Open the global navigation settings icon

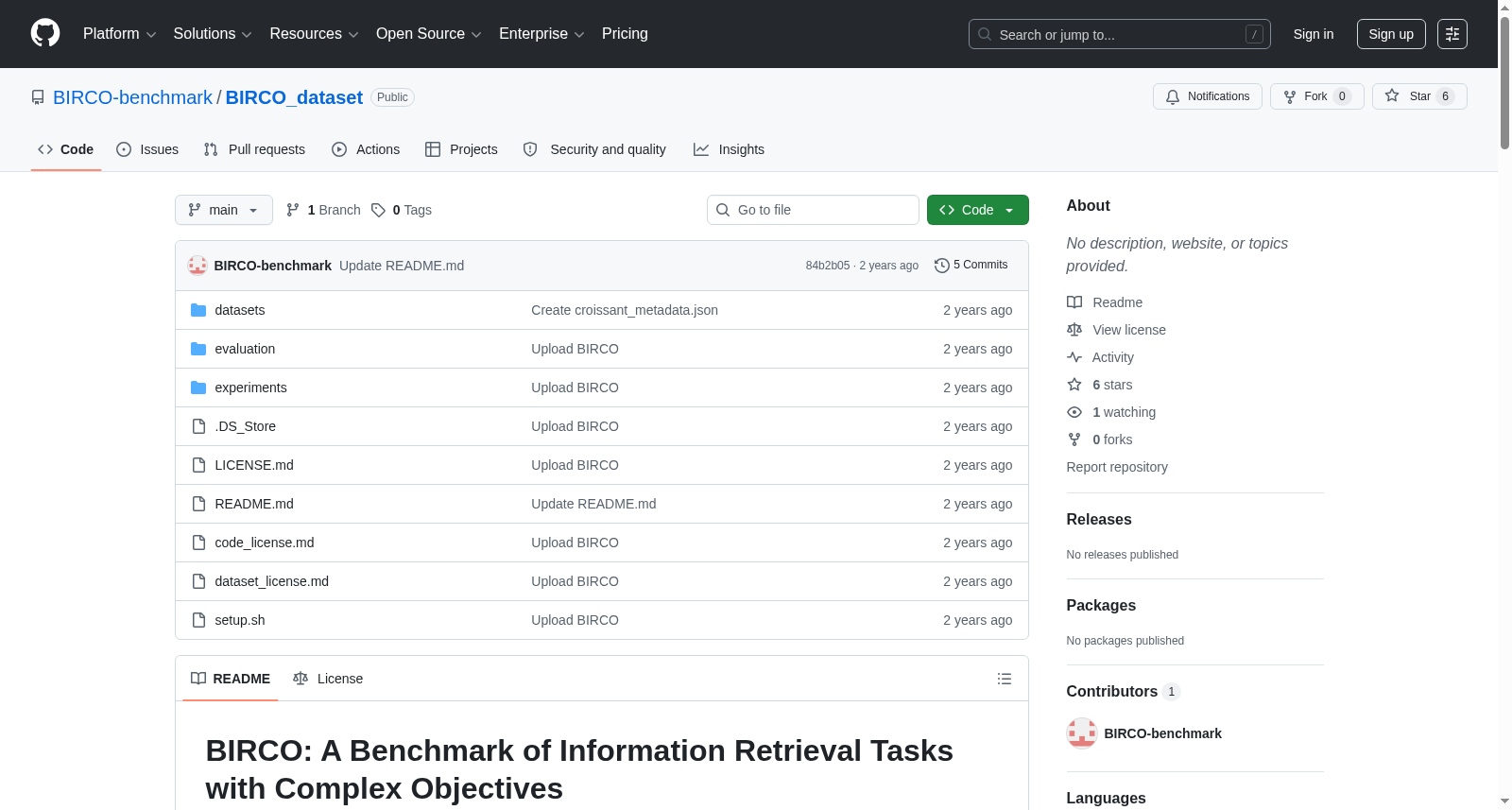1452,34
